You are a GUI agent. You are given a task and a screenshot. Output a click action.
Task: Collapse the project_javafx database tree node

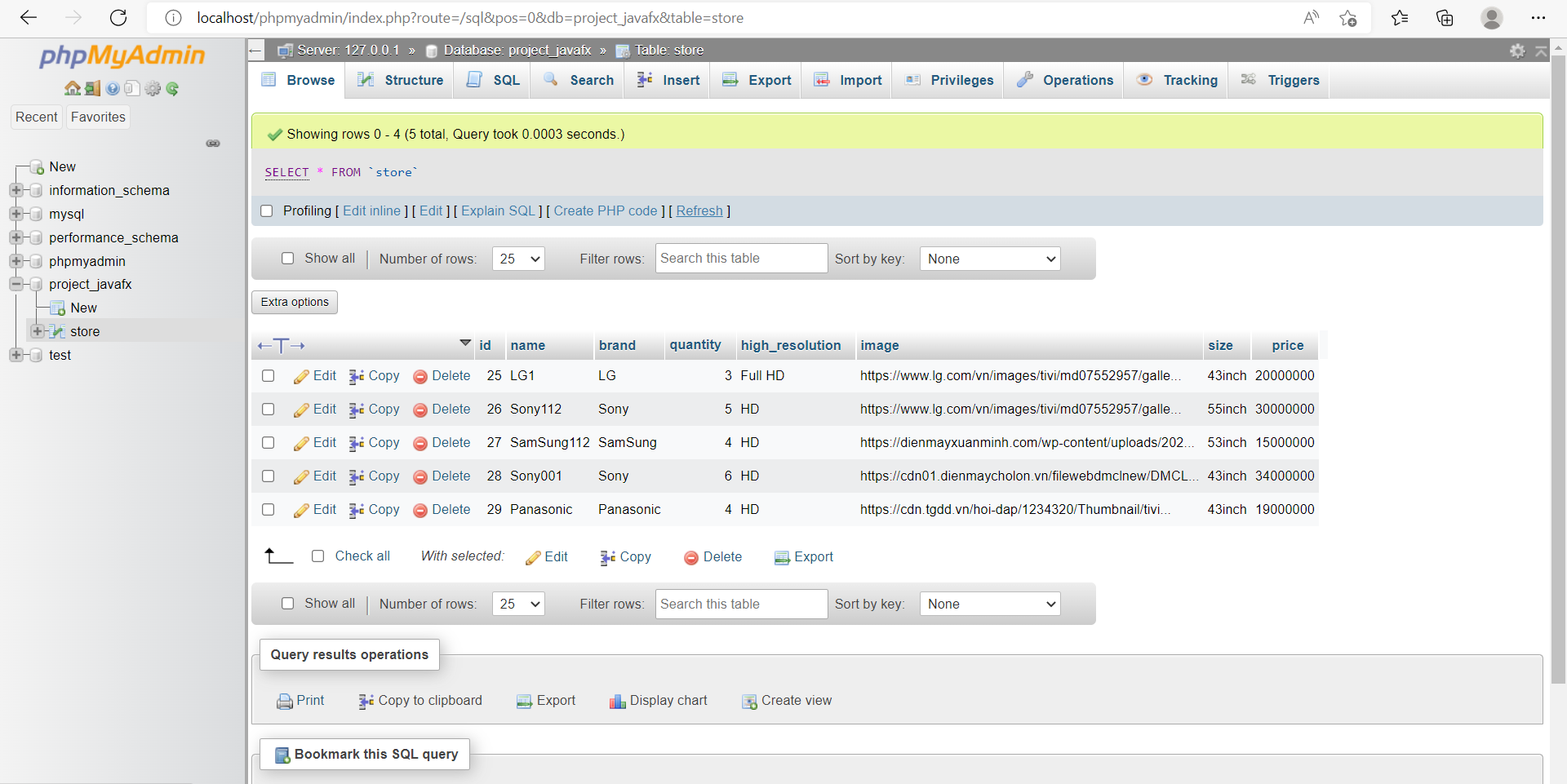click(16, 285)
